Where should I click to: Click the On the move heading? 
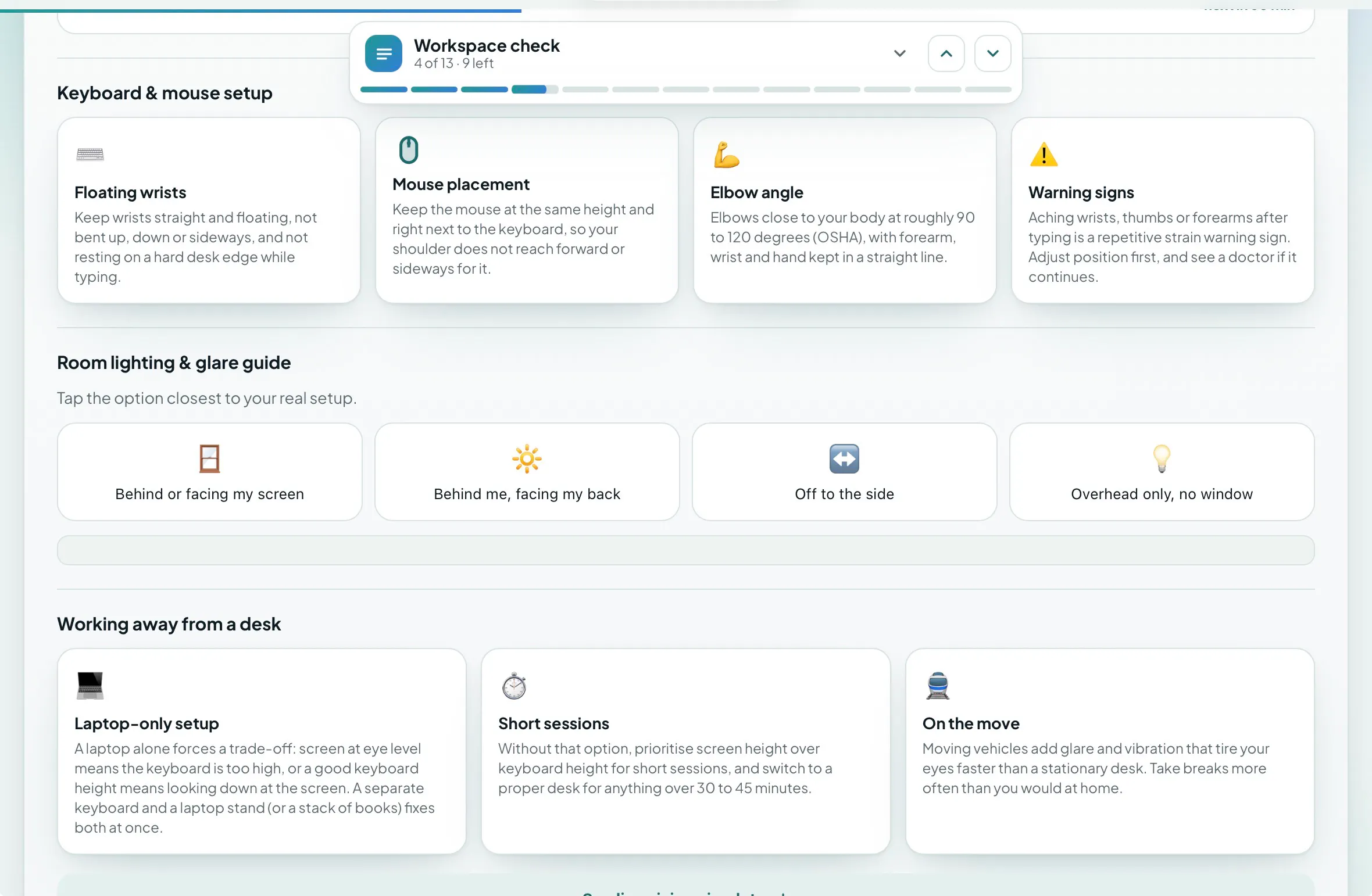point(971,723)
